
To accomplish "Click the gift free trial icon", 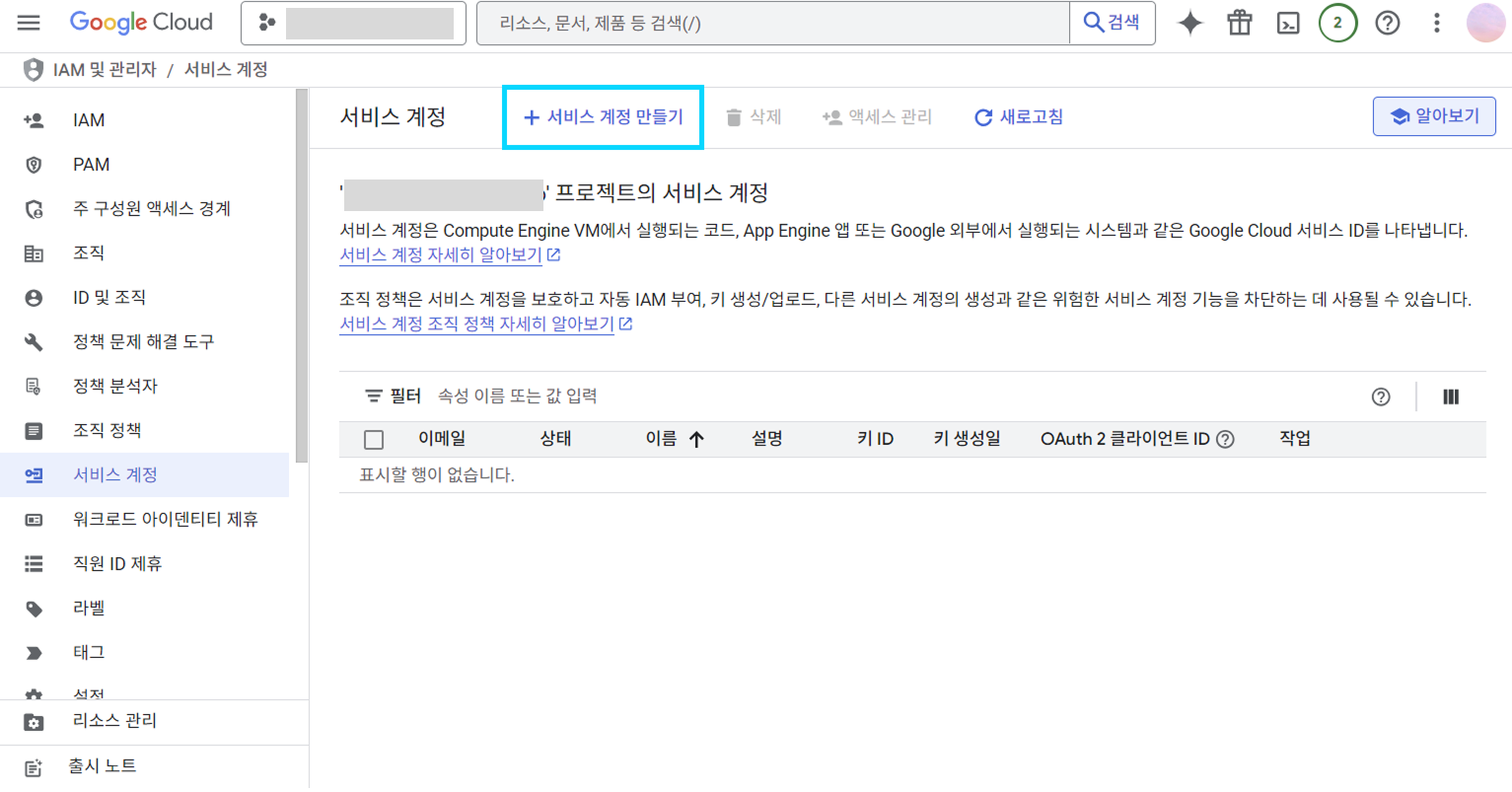I will [1240, 23].
